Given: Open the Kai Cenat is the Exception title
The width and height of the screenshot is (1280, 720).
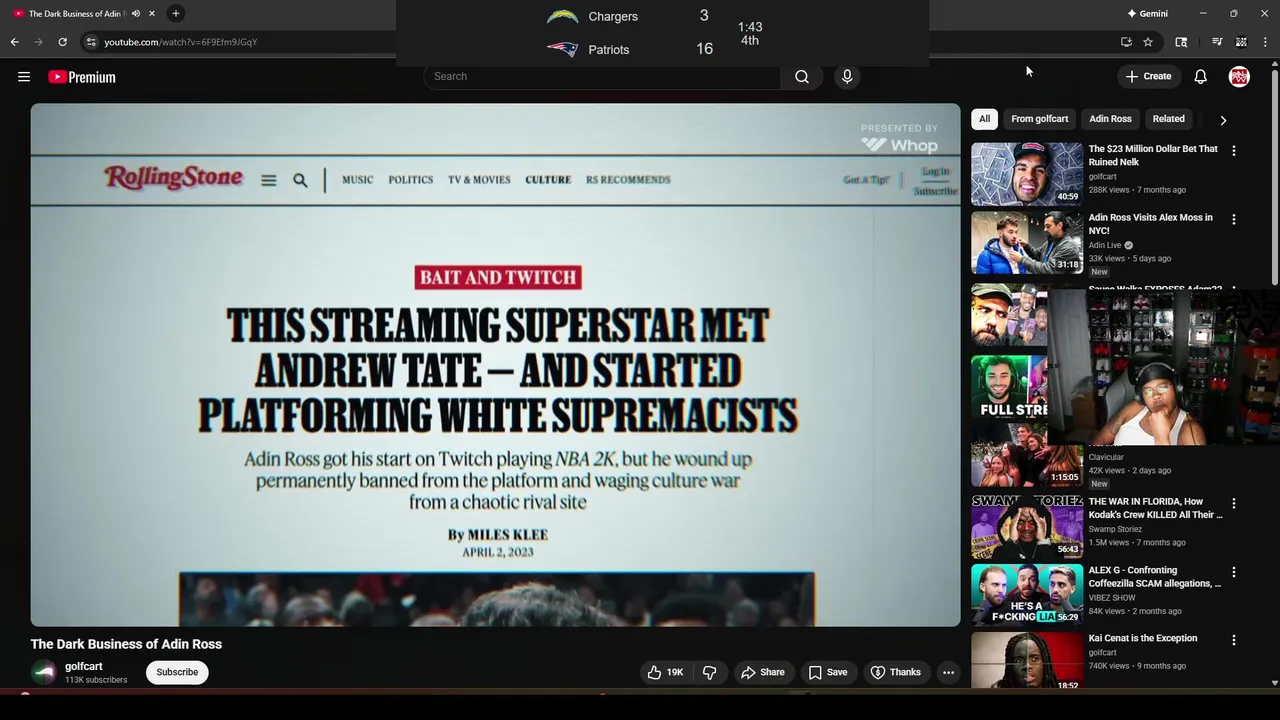Looking at the screenshot, I should tap(1143, 638).
